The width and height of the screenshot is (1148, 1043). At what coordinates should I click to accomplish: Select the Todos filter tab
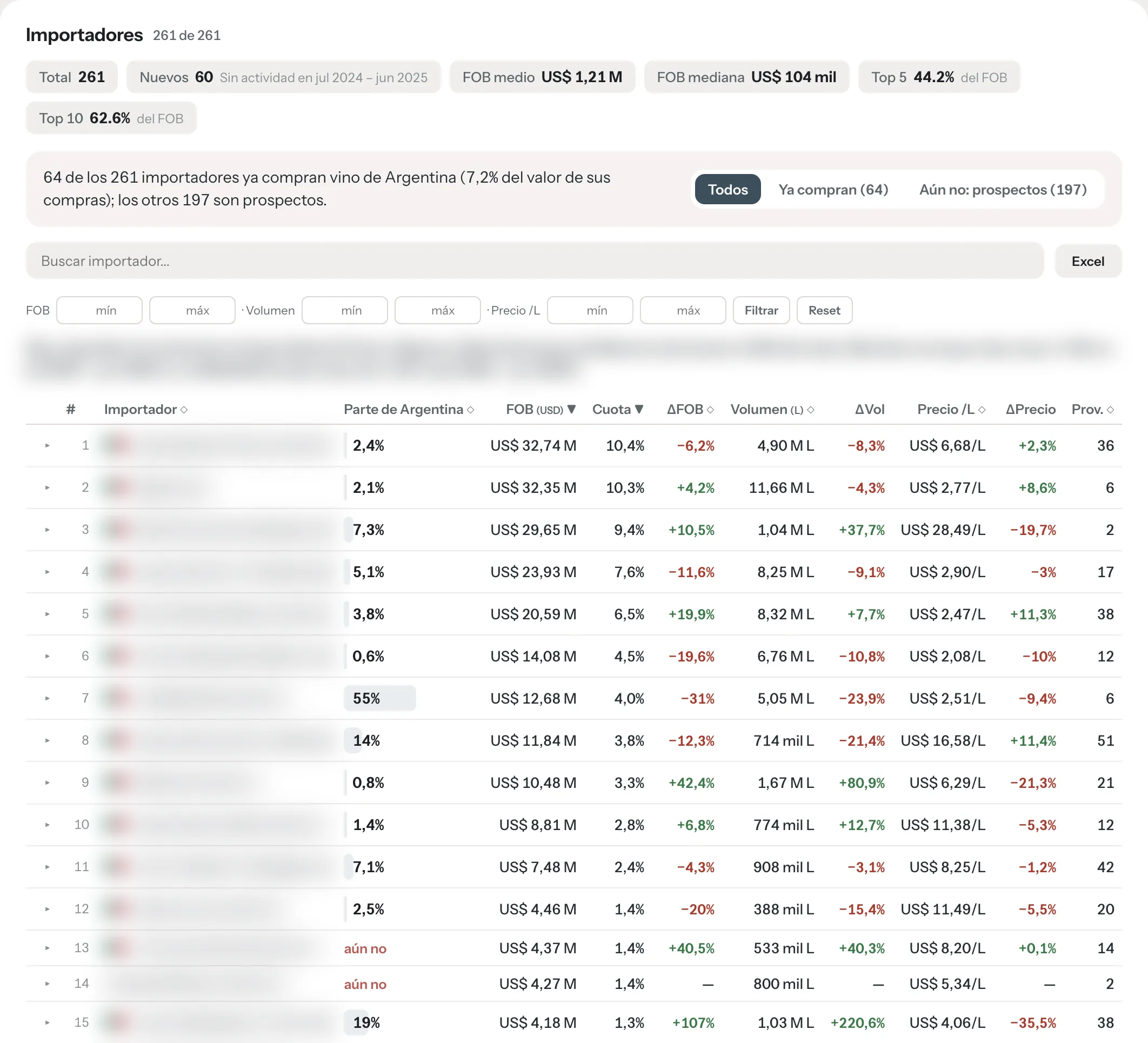click(x=727, y=190)
